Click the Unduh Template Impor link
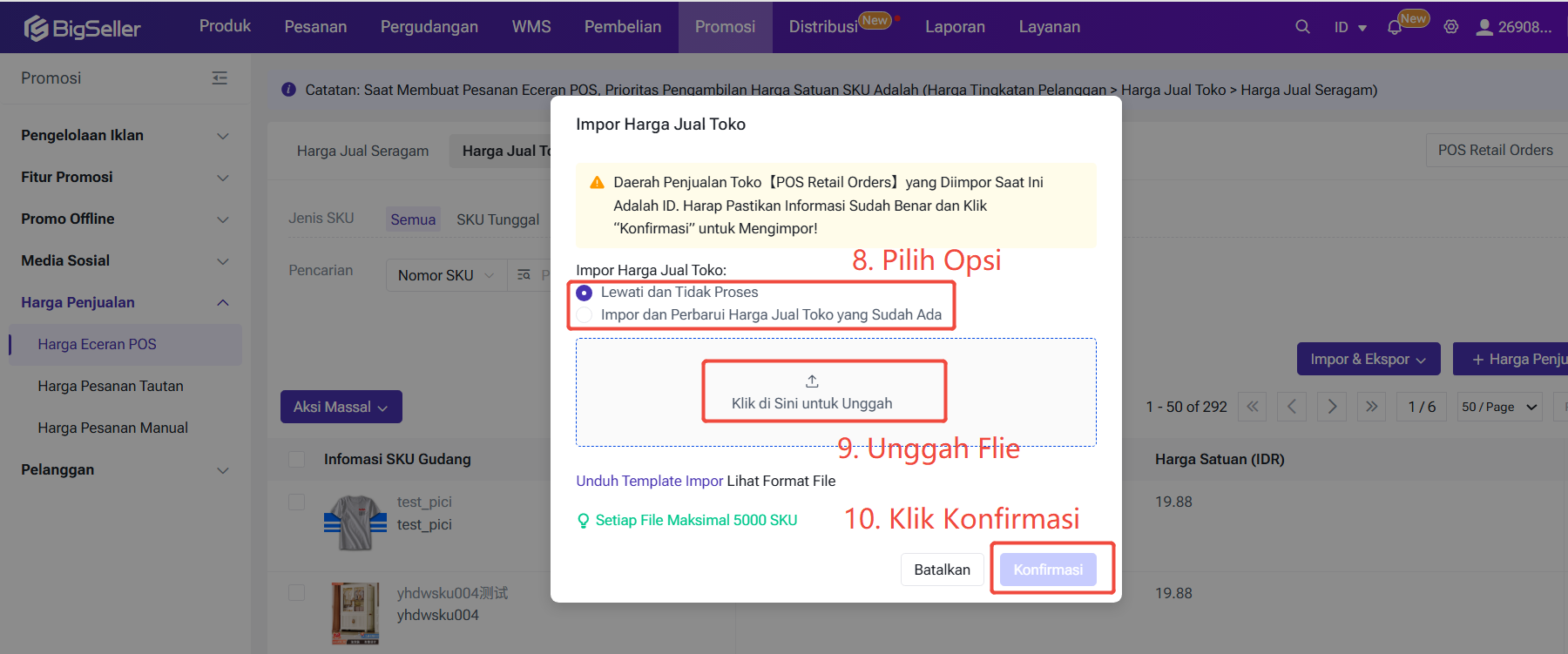This screenshot has height=654, width=1568. click(650, 482)
